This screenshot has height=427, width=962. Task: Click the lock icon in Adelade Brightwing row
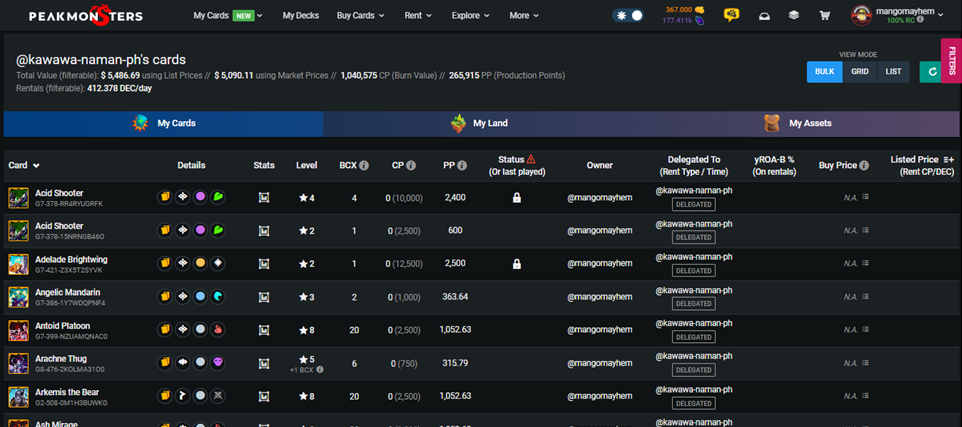coord(517,264)
